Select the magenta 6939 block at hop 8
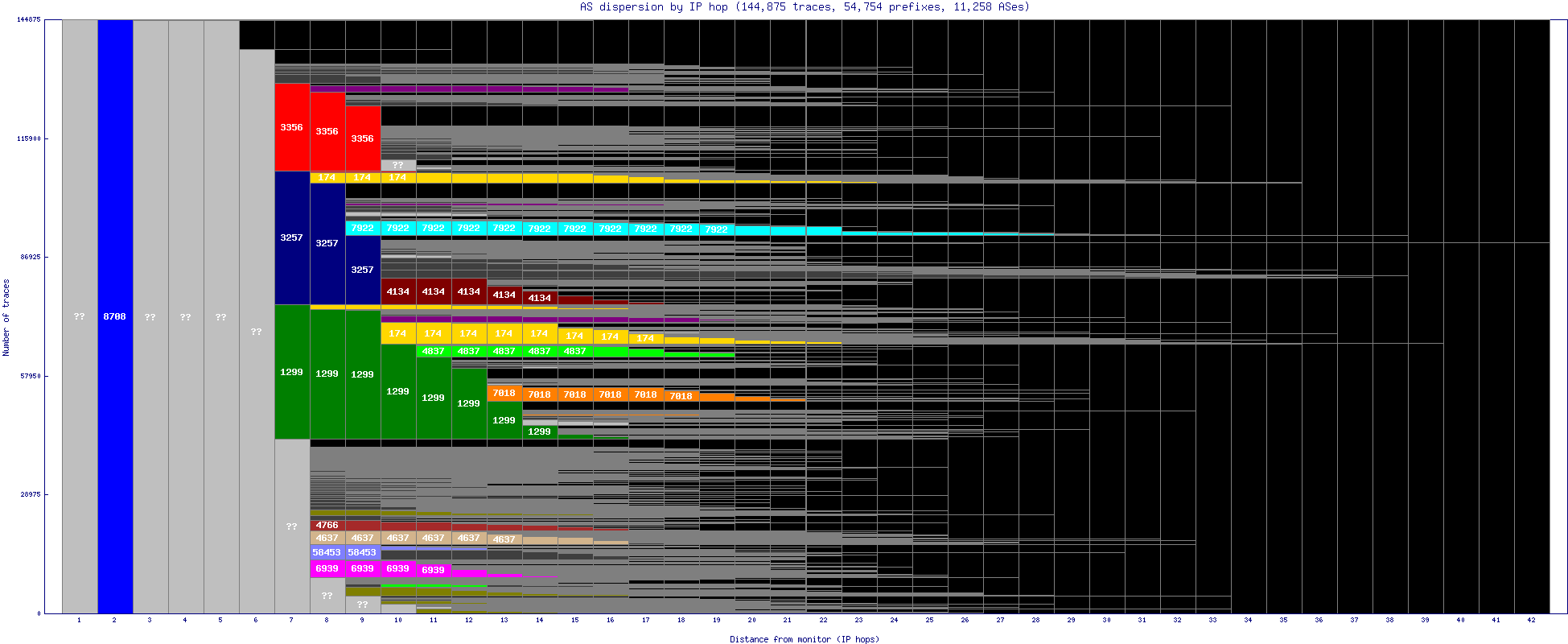 [x=327, y=568]
